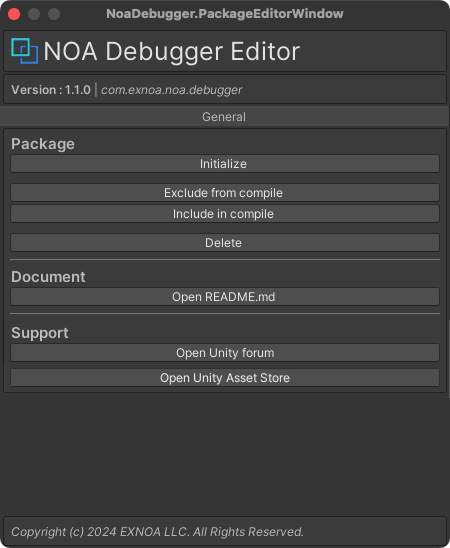The height and width of the screenshot is (548, 450).
Task: Click the Delete package button
Action: pyautogui.click(x=225, y=243)
